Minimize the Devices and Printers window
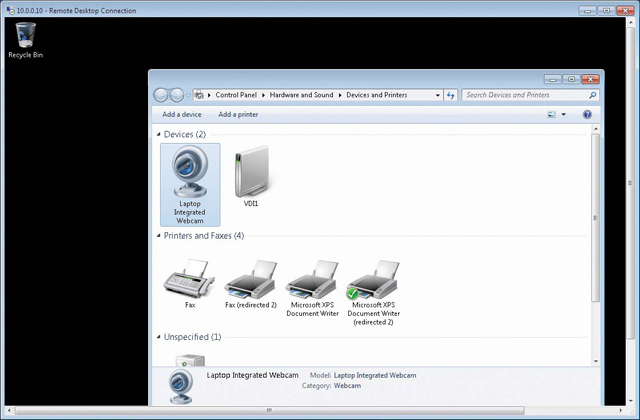 click(553, 79)
